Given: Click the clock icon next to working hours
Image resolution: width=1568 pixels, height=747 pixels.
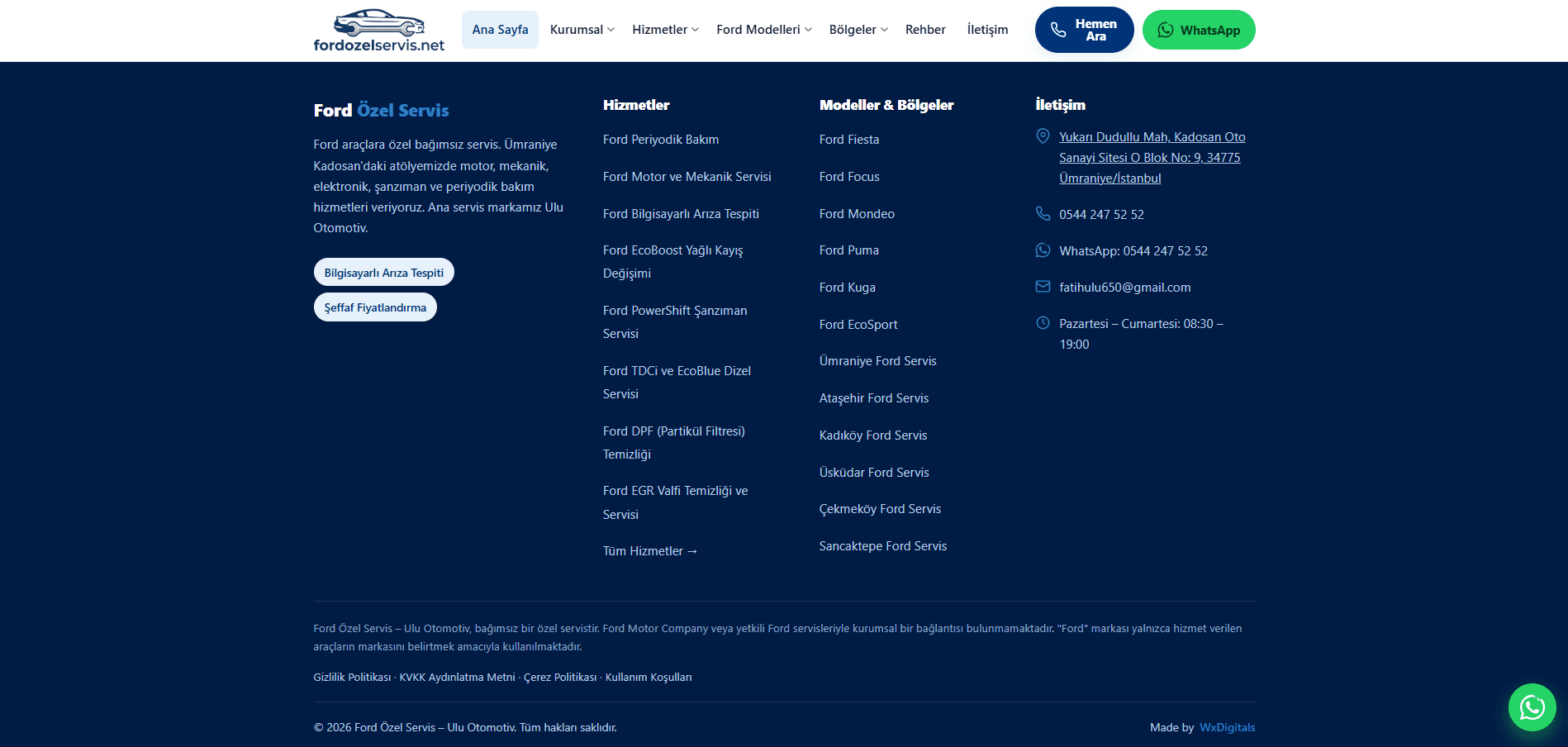Looking at the screenshot, I should 1043,323.
